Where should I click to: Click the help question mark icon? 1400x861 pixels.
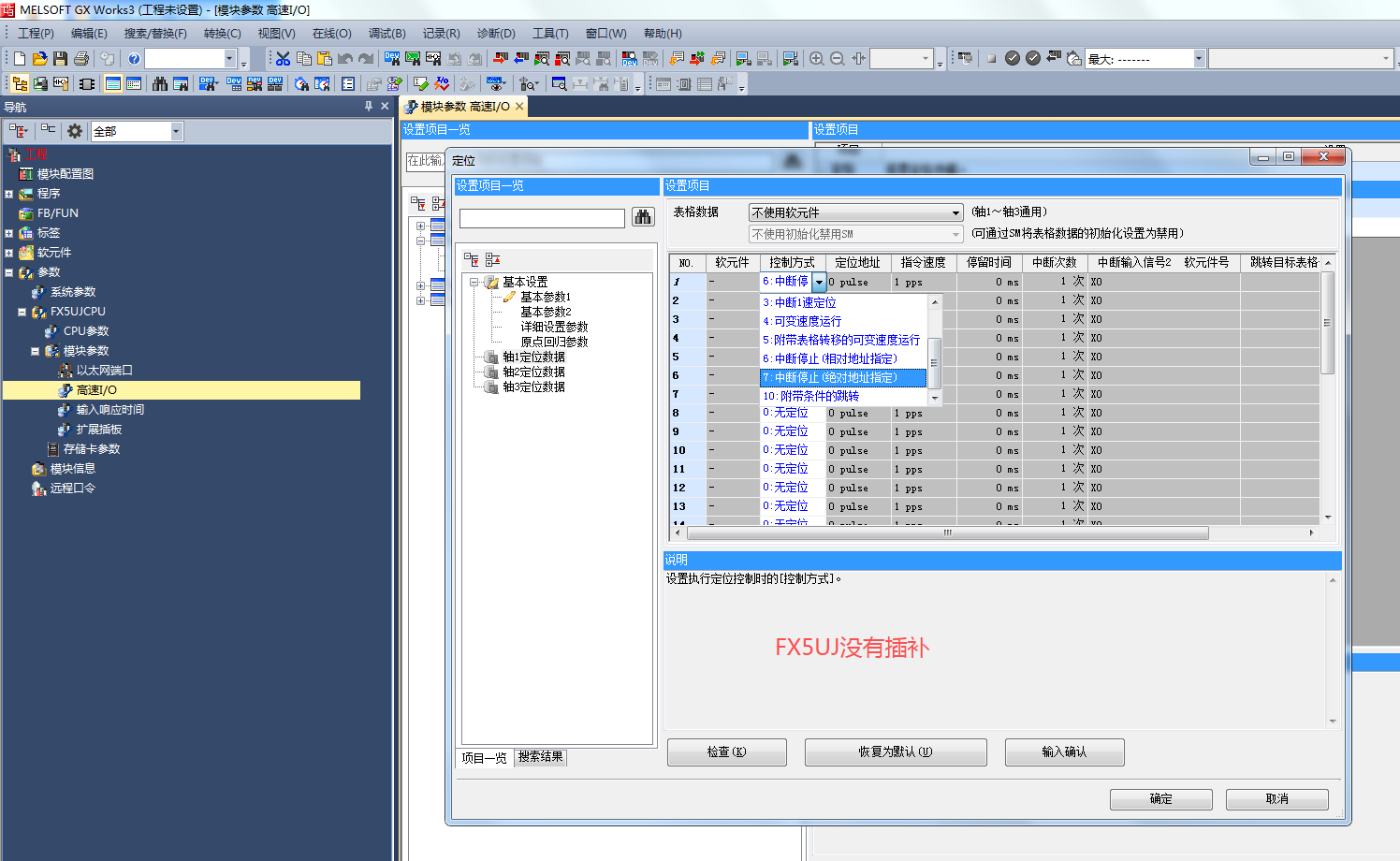click(134, 59)
